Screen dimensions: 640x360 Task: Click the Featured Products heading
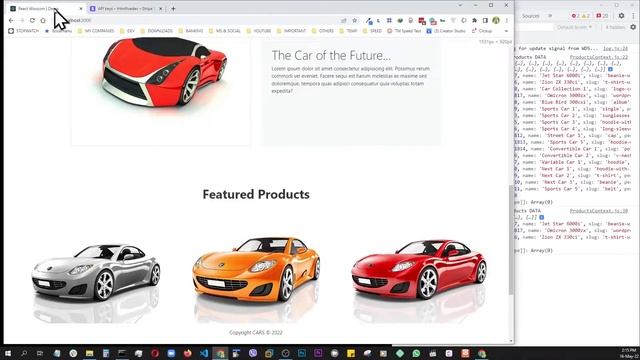click(x=256, y=194)
